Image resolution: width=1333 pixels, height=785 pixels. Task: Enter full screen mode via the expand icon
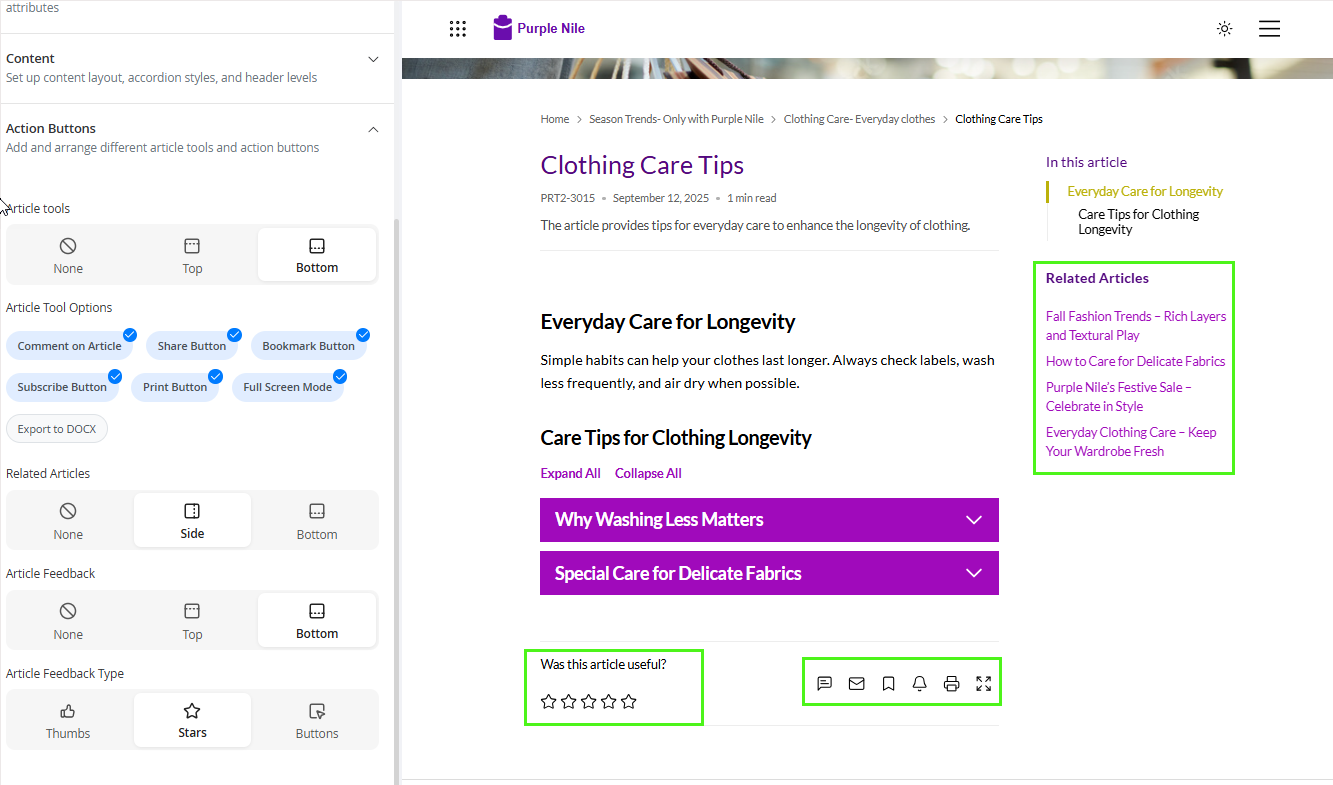tap(984, 684)
